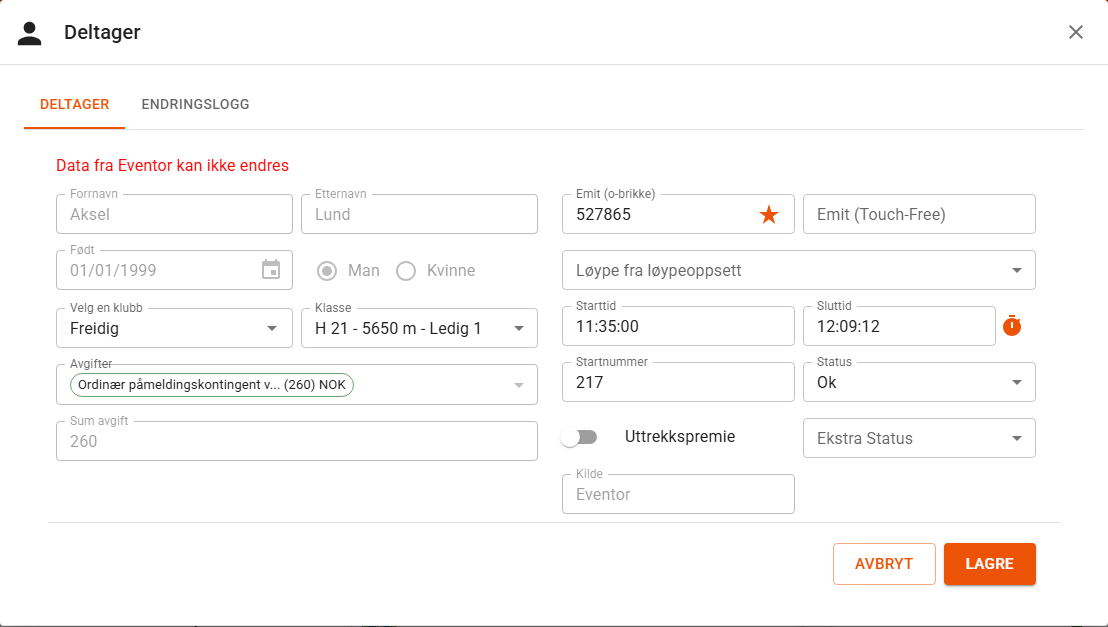The image size is (1108, 627).
Task: Close the Deltager dialog with the X
Action: point(1075,33)
